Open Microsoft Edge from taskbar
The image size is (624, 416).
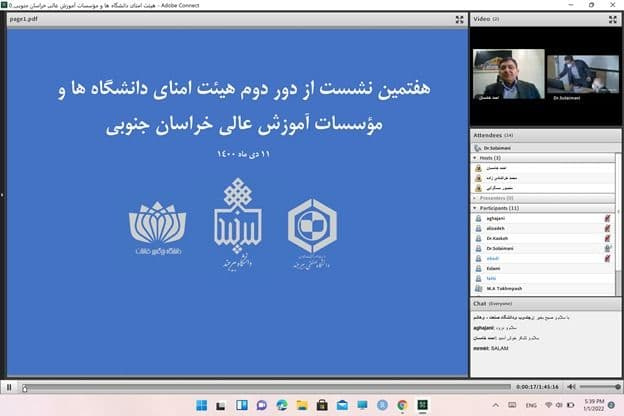[x=282, y=405]
